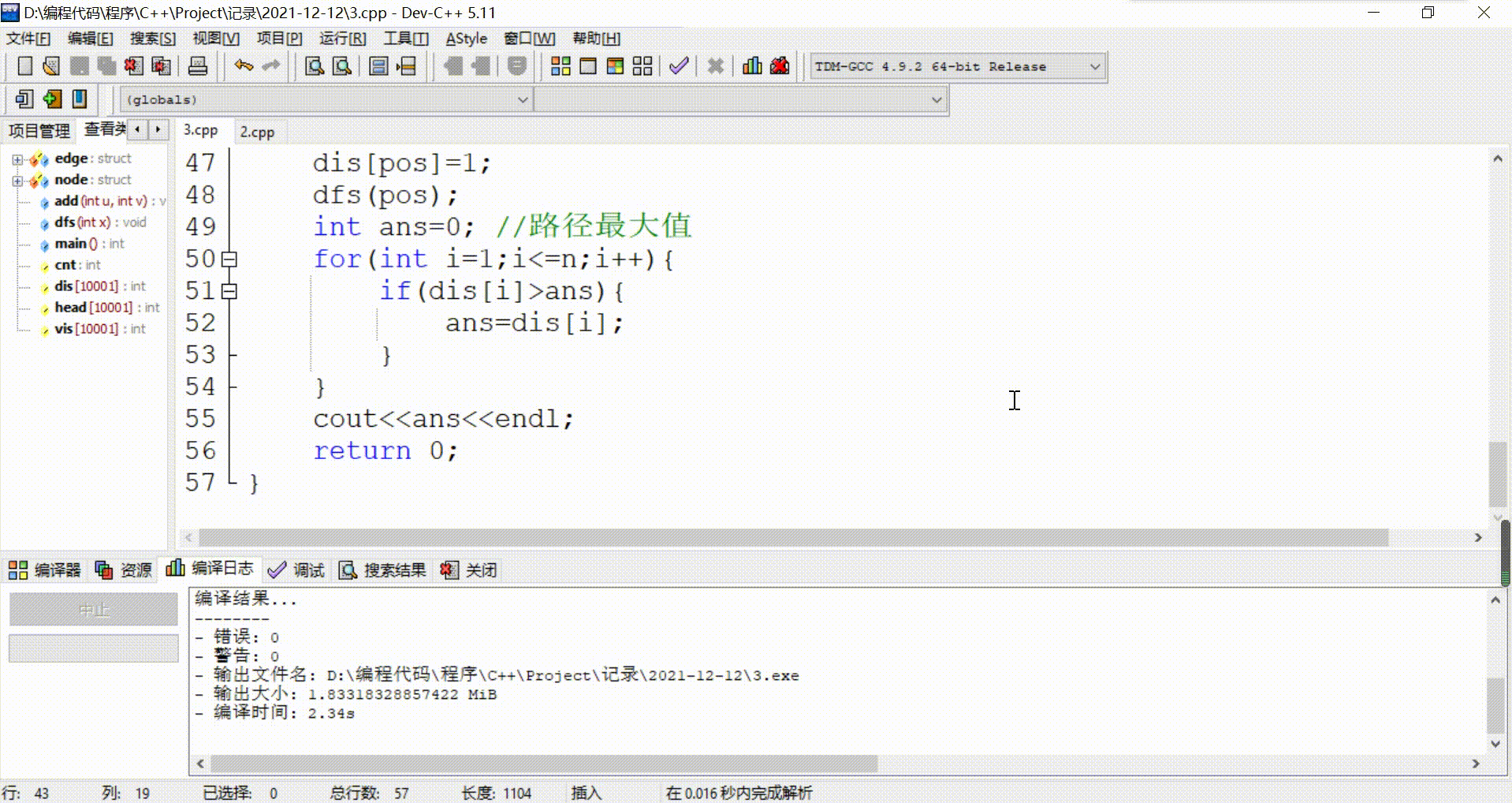Open the 文件[F] menu

[x=28, y=39]
